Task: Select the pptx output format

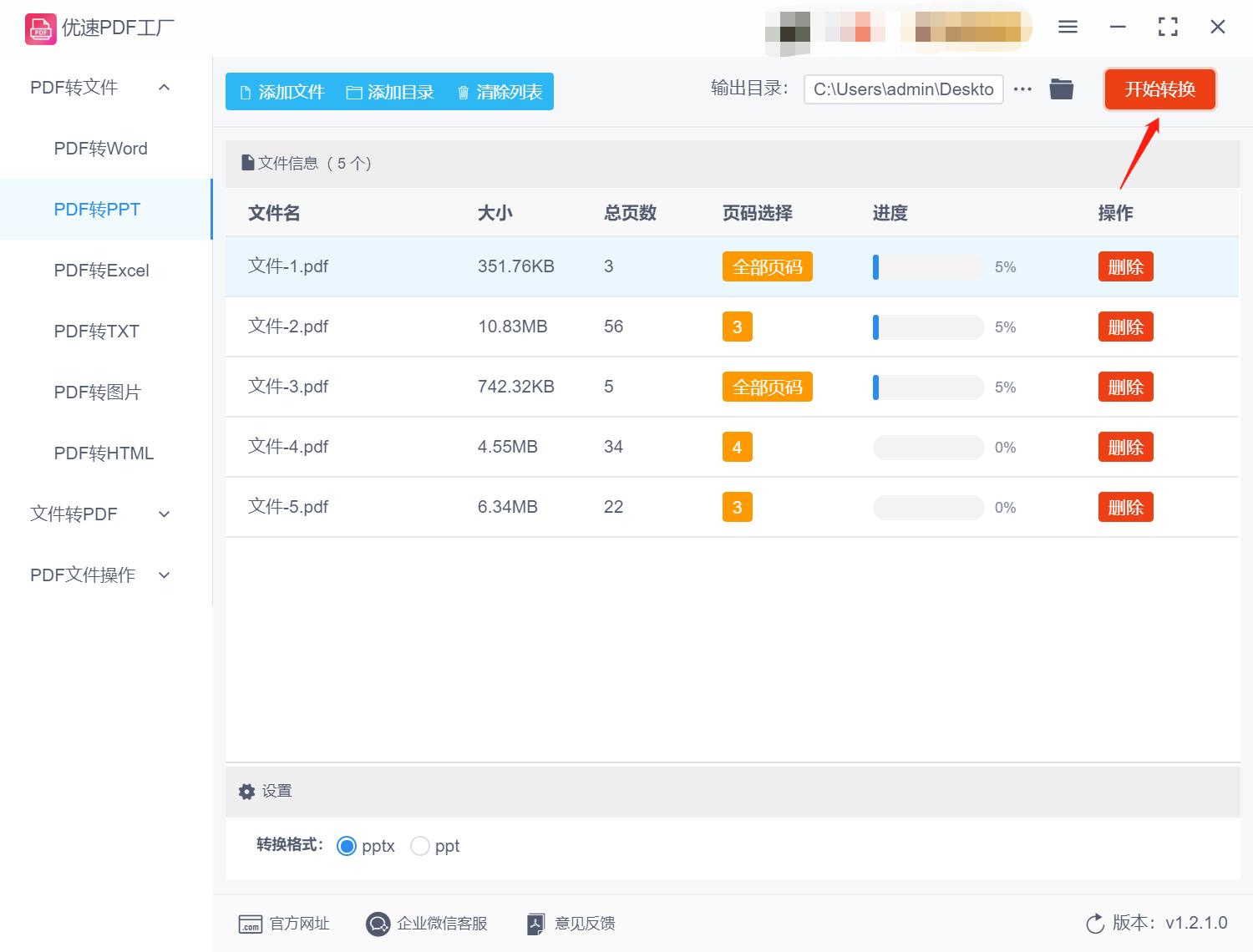Action: pos(347,846)
